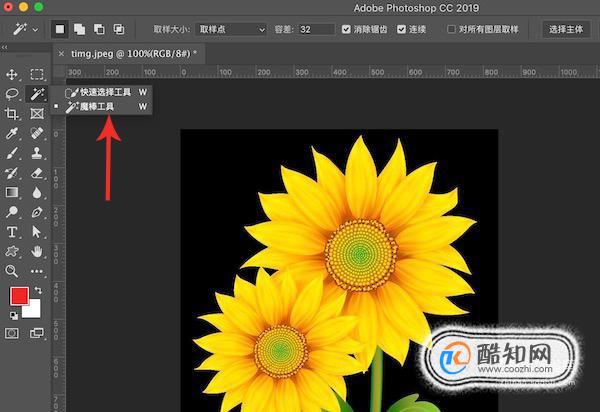The width and height of the screenshot is (600, 412).
Task: Select the Hand tool
Action: pyautogui.click(x=37, y=251)
